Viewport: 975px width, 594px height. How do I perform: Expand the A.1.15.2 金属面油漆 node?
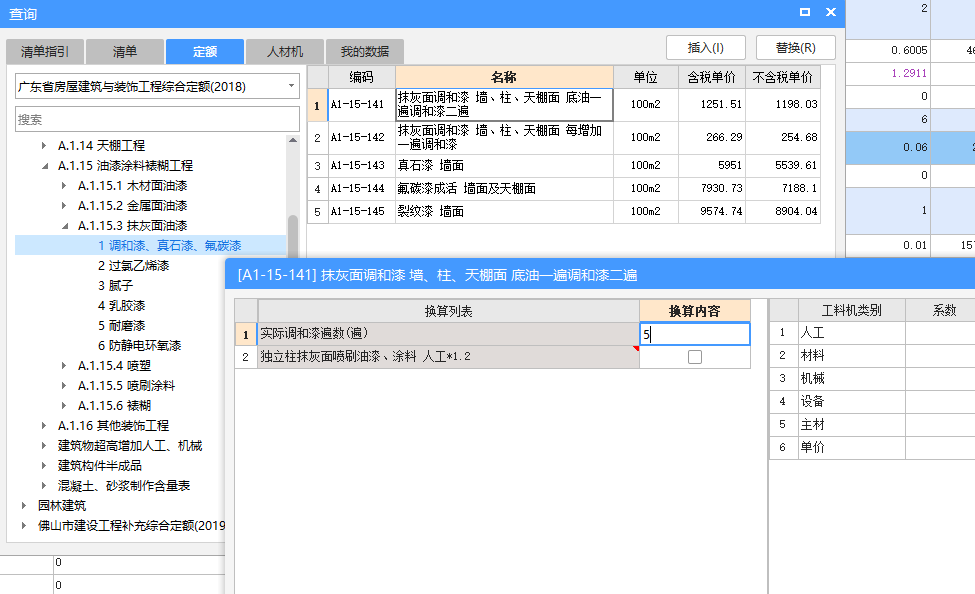pyautogui.click(x=63, y=206)
